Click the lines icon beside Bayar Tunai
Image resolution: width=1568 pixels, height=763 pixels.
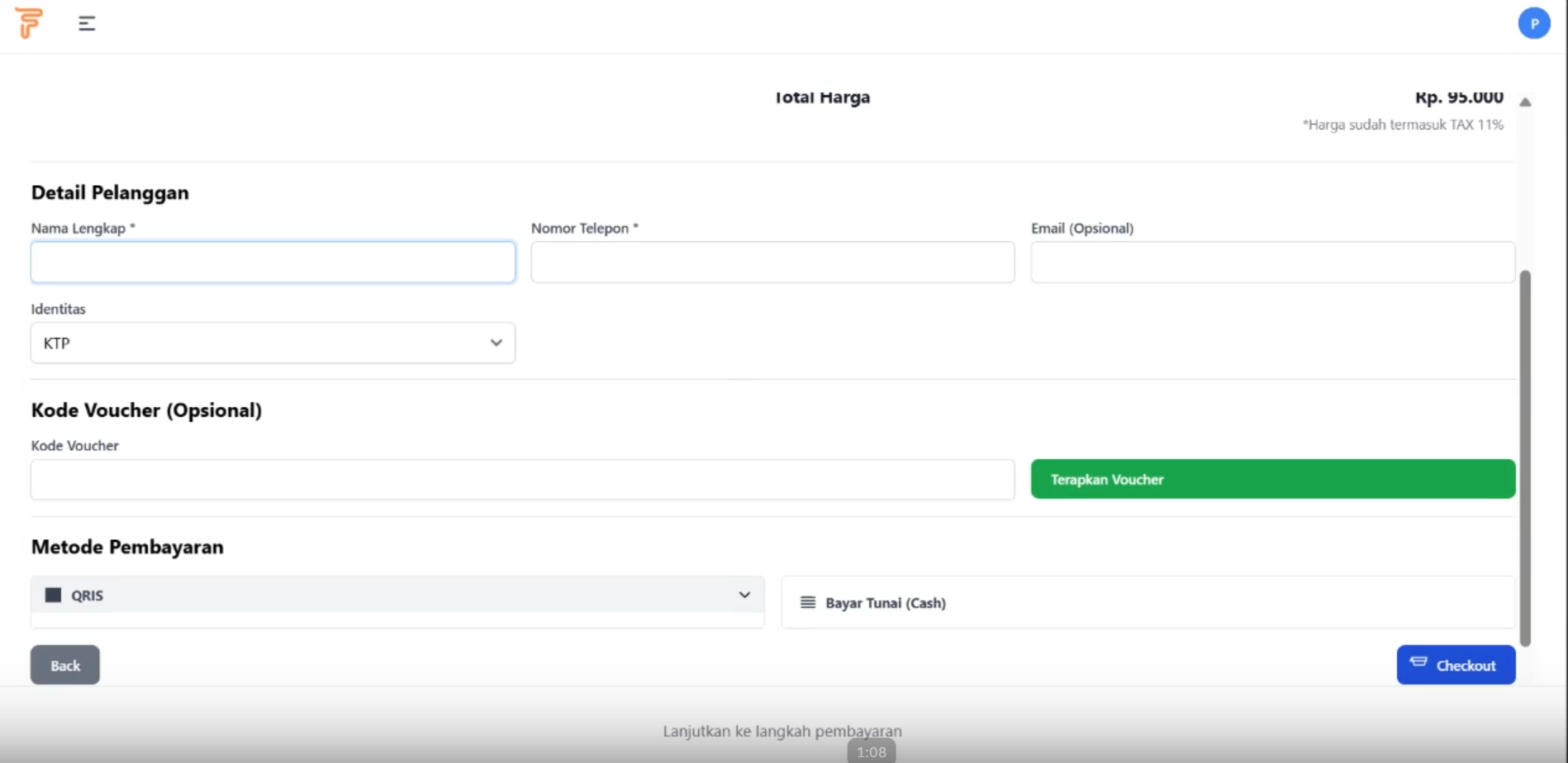coord(807,603)
